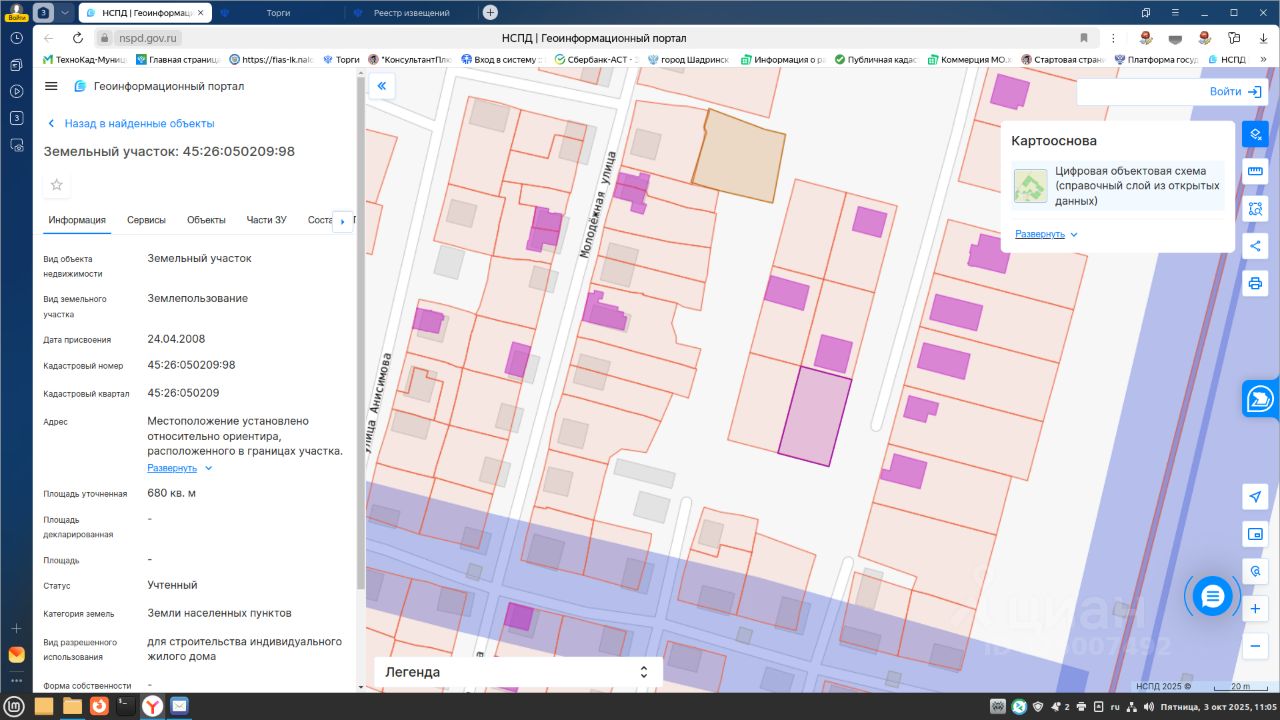Screen dimensions: 1280x720
Task: Open the Части ЗУ tab
Action: (267, 220)
